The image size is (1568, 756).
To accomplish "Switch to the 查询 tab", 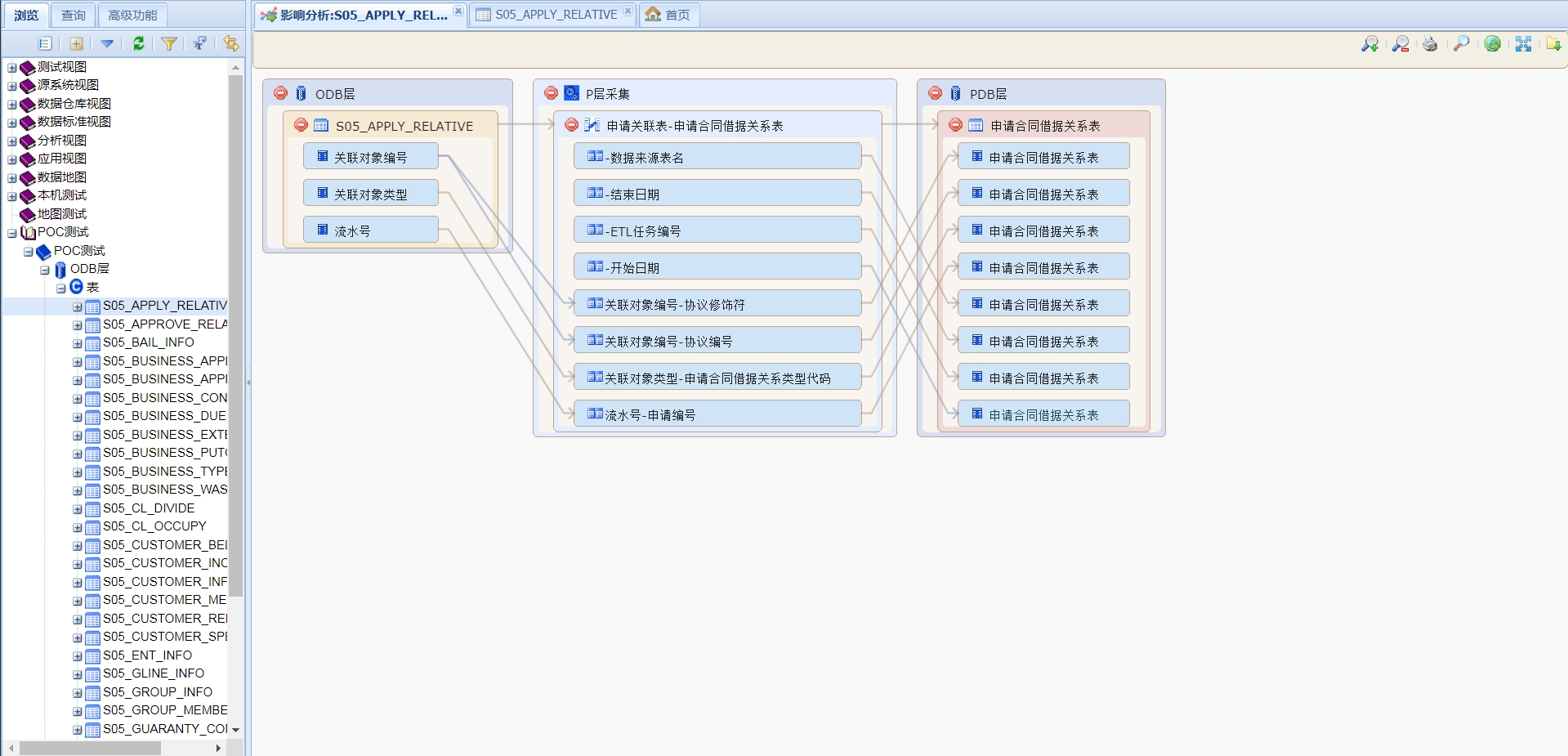I will click(74, 15).
